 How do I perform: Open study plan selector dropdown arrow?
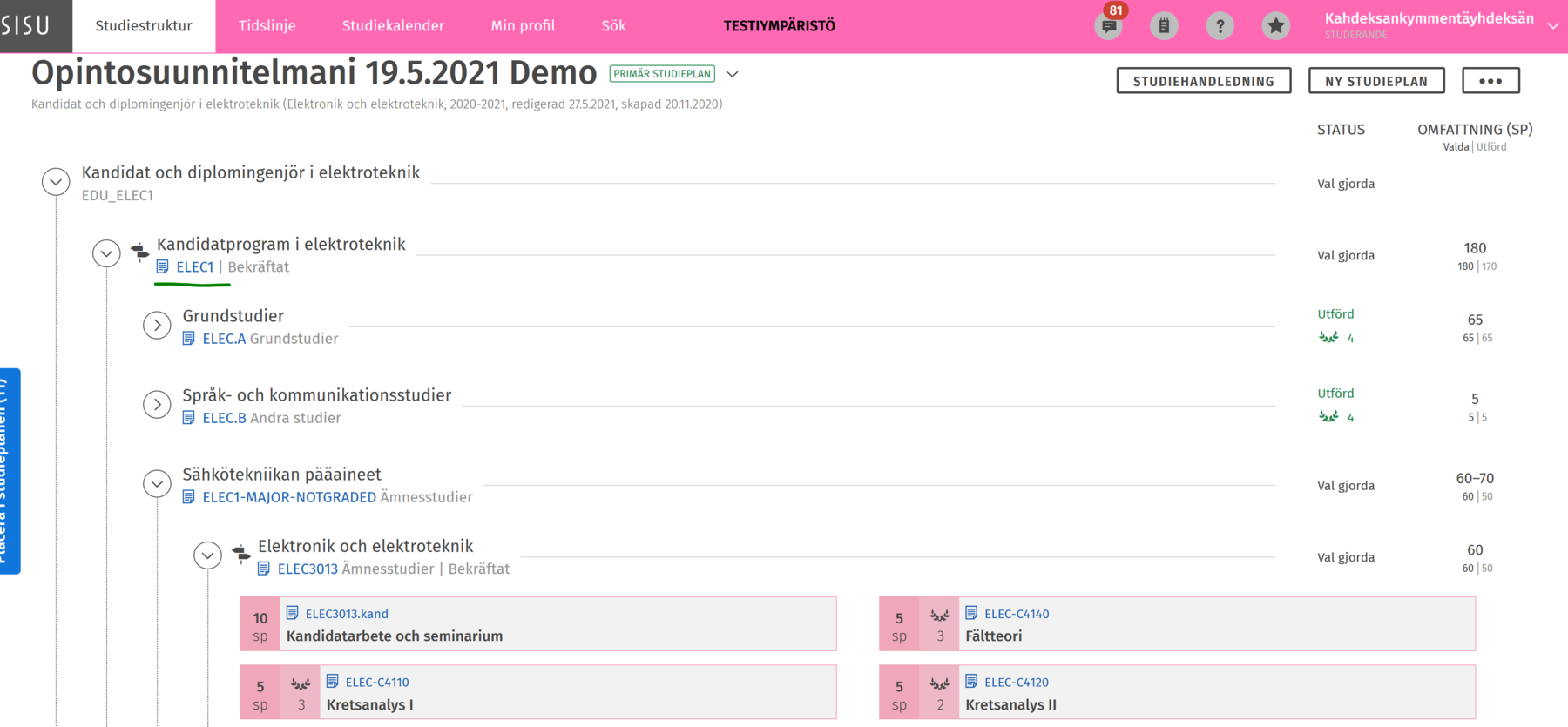click(733, 74)
